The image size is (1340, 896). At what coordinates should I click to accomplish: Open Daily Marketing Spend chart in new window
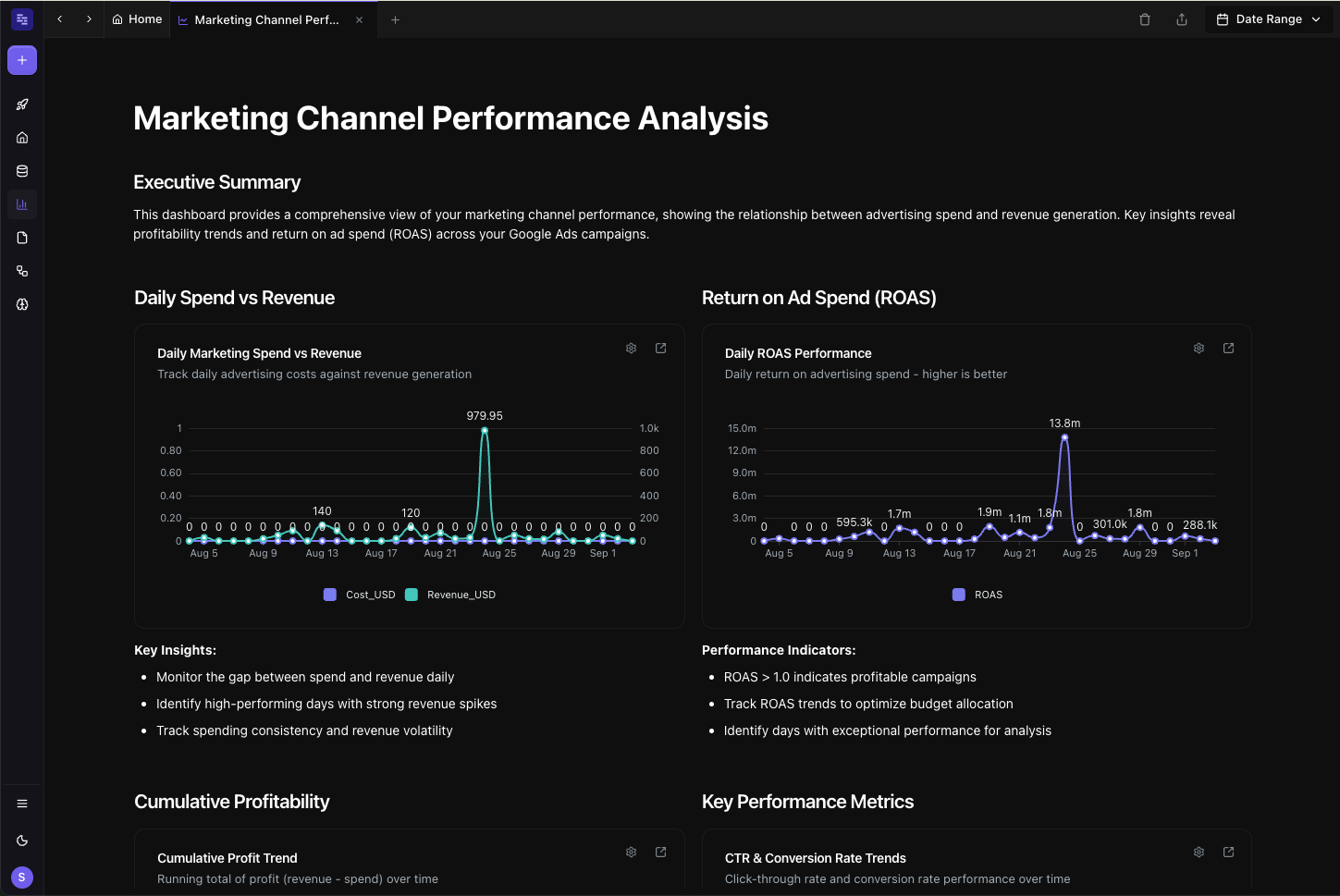click(x=661, y=349)
